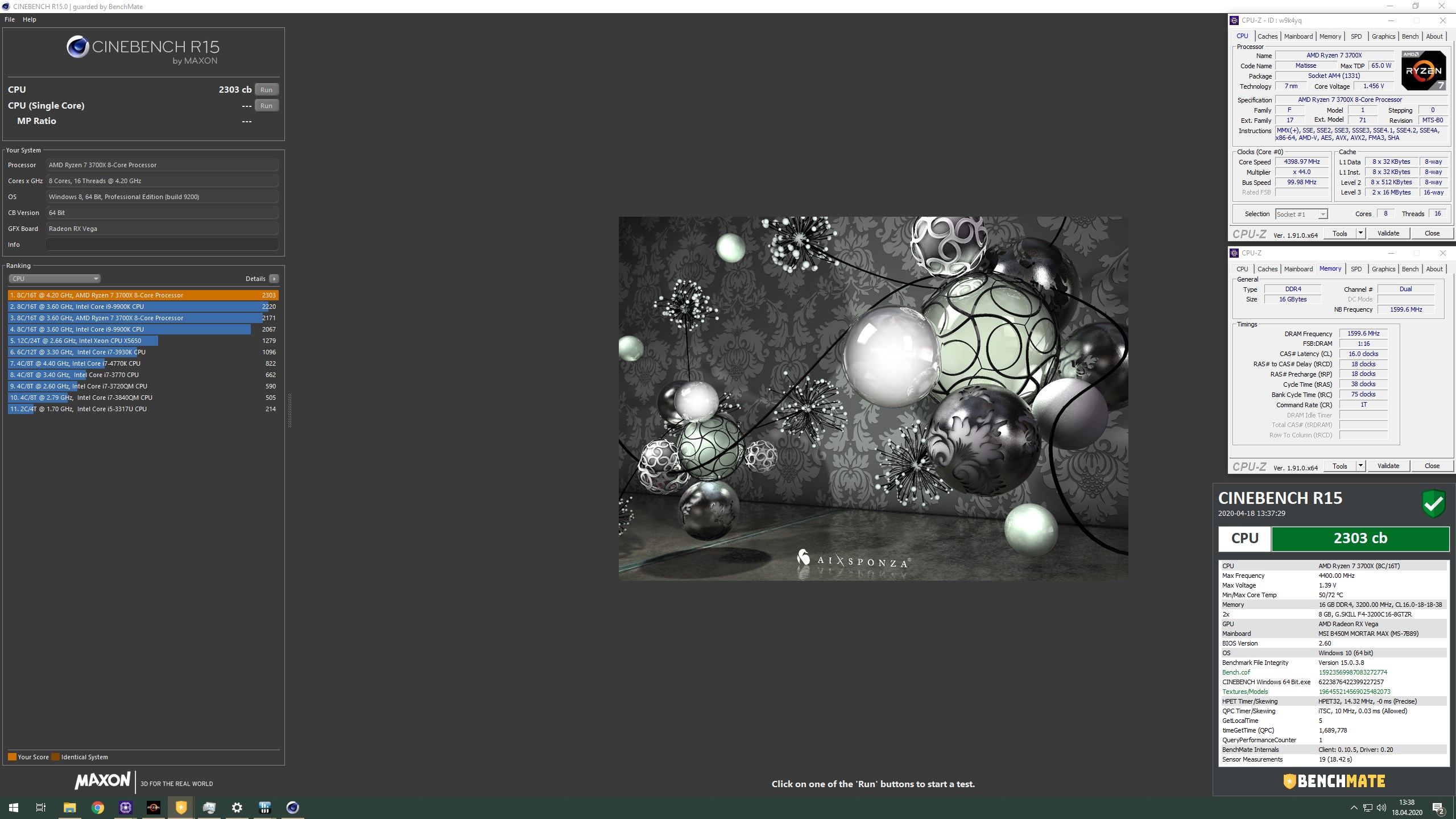
Task: Select ranking row Intel Core i7-3930K
Action: click(143, 352)
